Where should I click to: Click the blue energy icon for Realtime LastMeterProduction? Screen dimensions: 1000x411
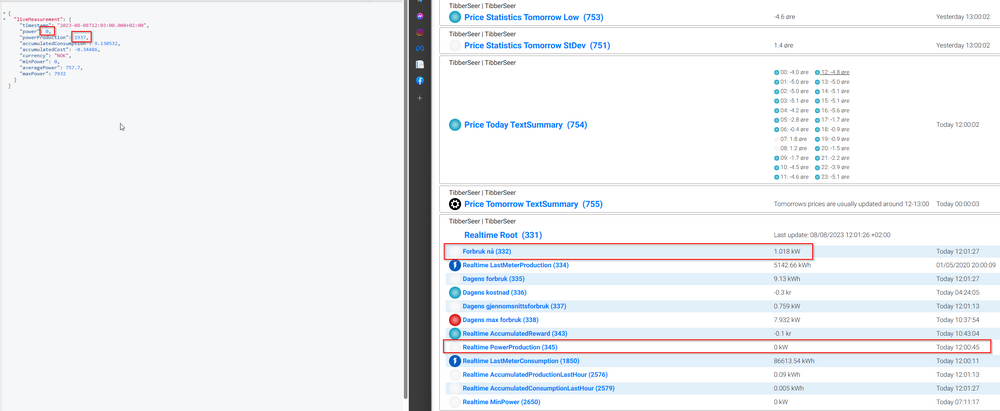click(x=455, y=265)
